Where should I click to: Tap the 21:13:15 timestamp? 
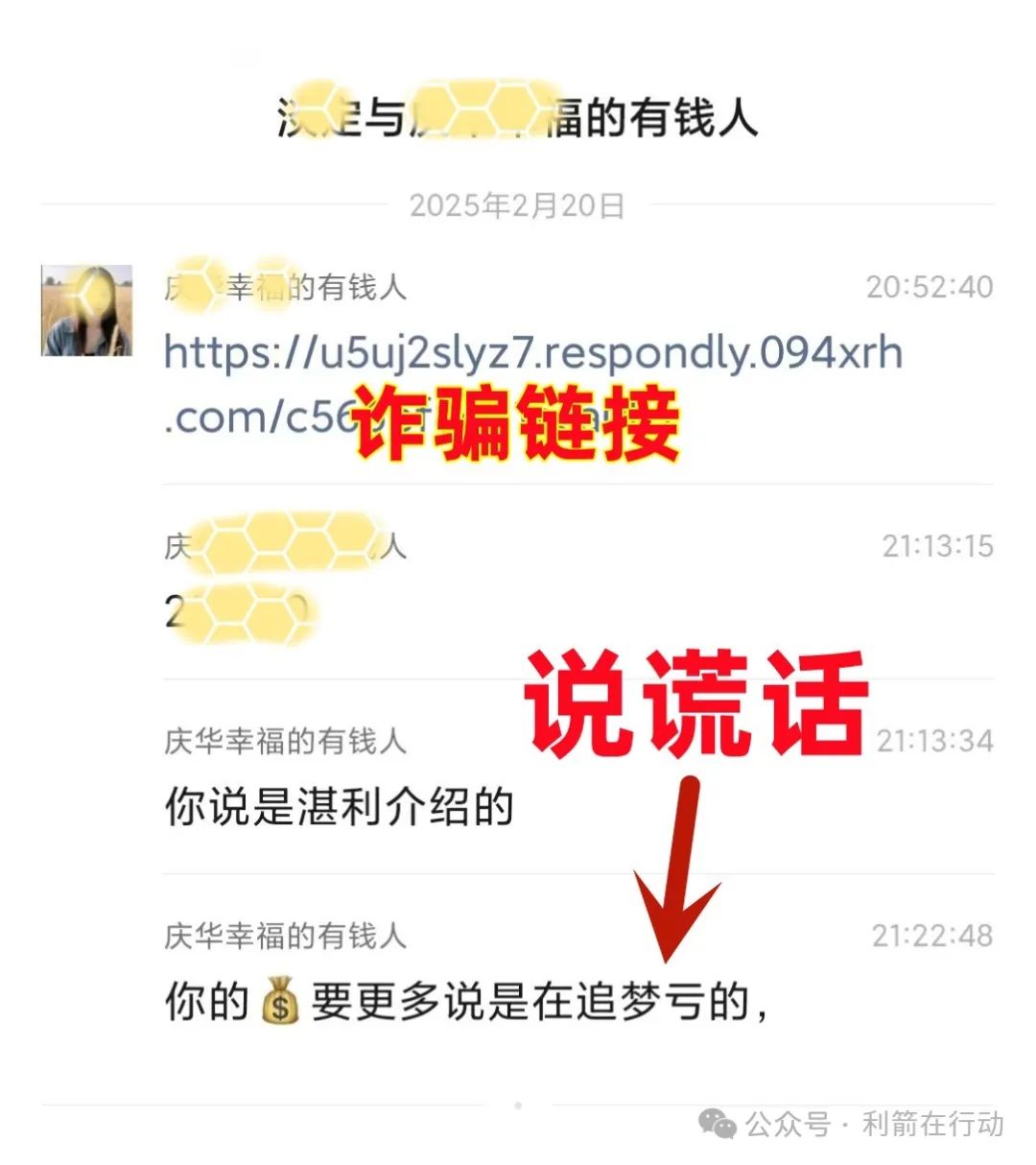(937, 546)
